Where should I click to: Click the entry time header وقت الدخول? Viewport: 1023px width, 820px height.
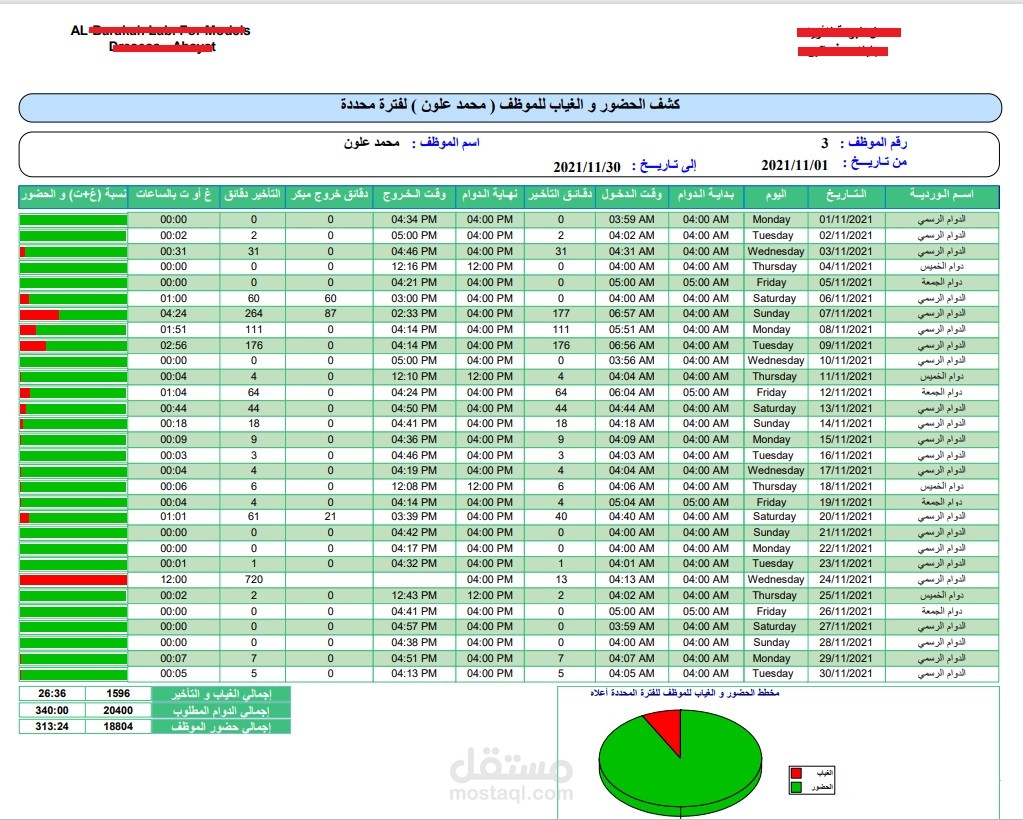632,195
